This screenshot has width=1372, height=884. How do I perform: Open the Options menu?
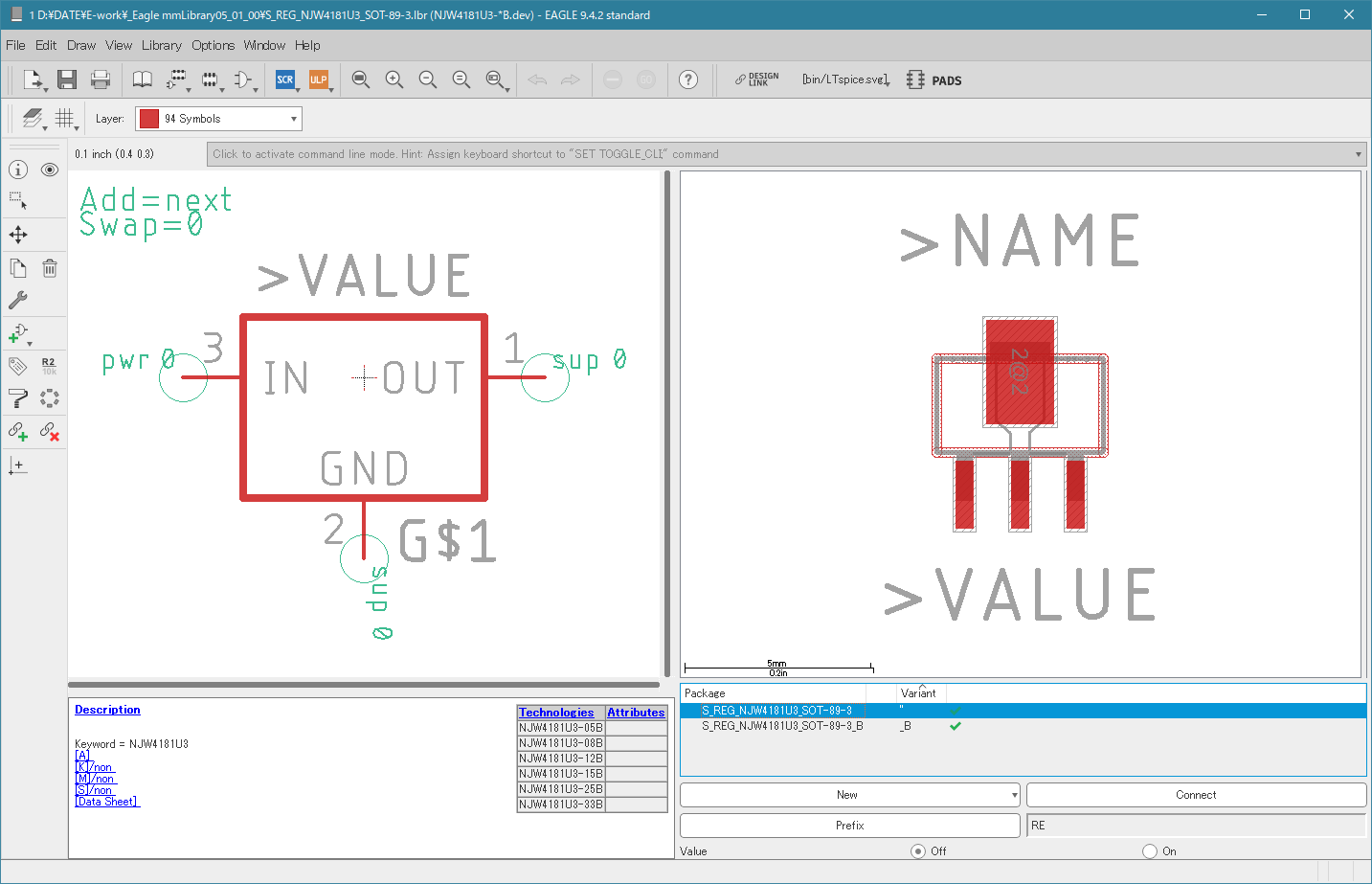click(x=213, y=45)
